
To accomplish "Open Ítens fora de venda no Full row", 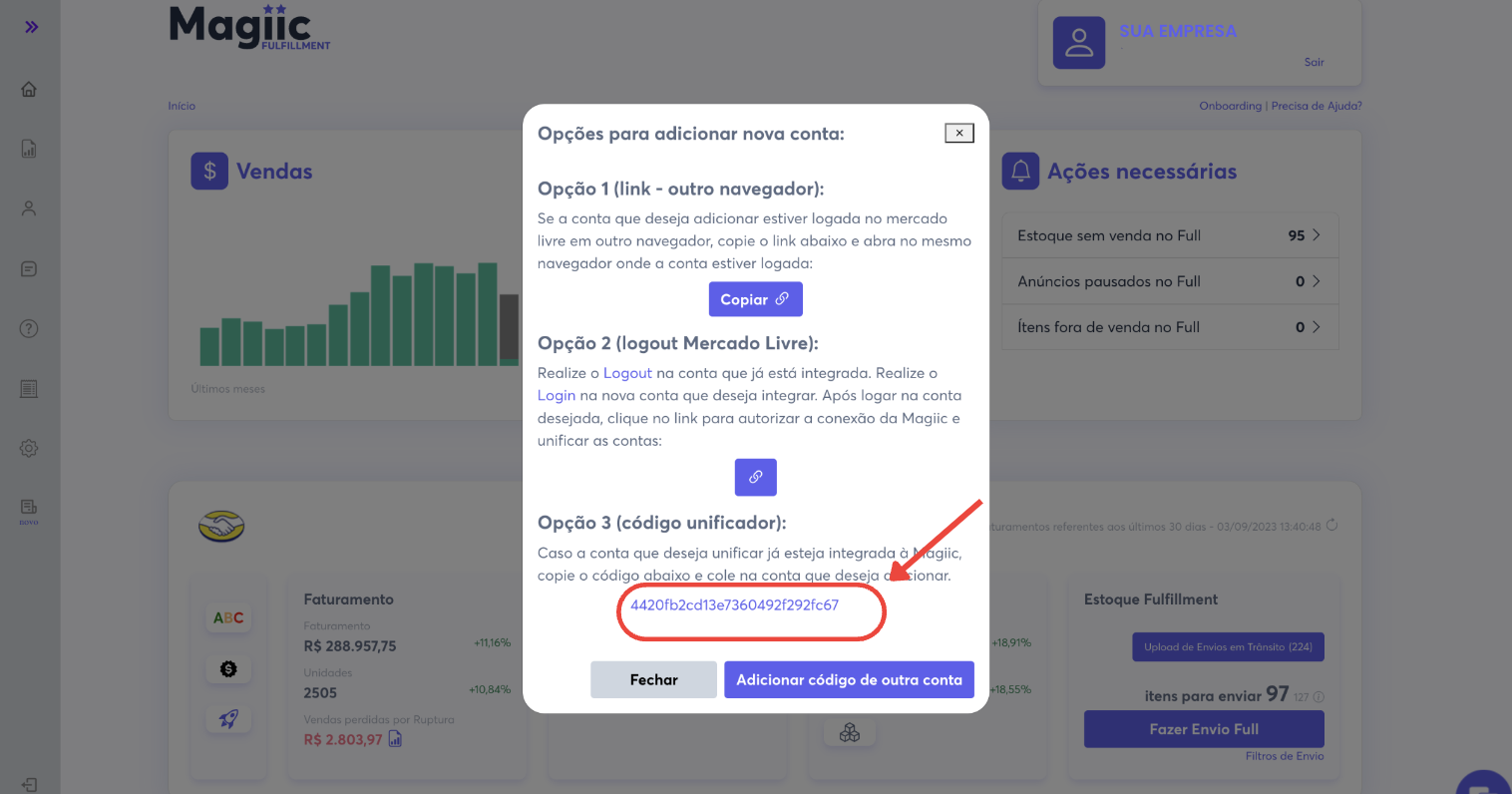I will click(1169, 327).
